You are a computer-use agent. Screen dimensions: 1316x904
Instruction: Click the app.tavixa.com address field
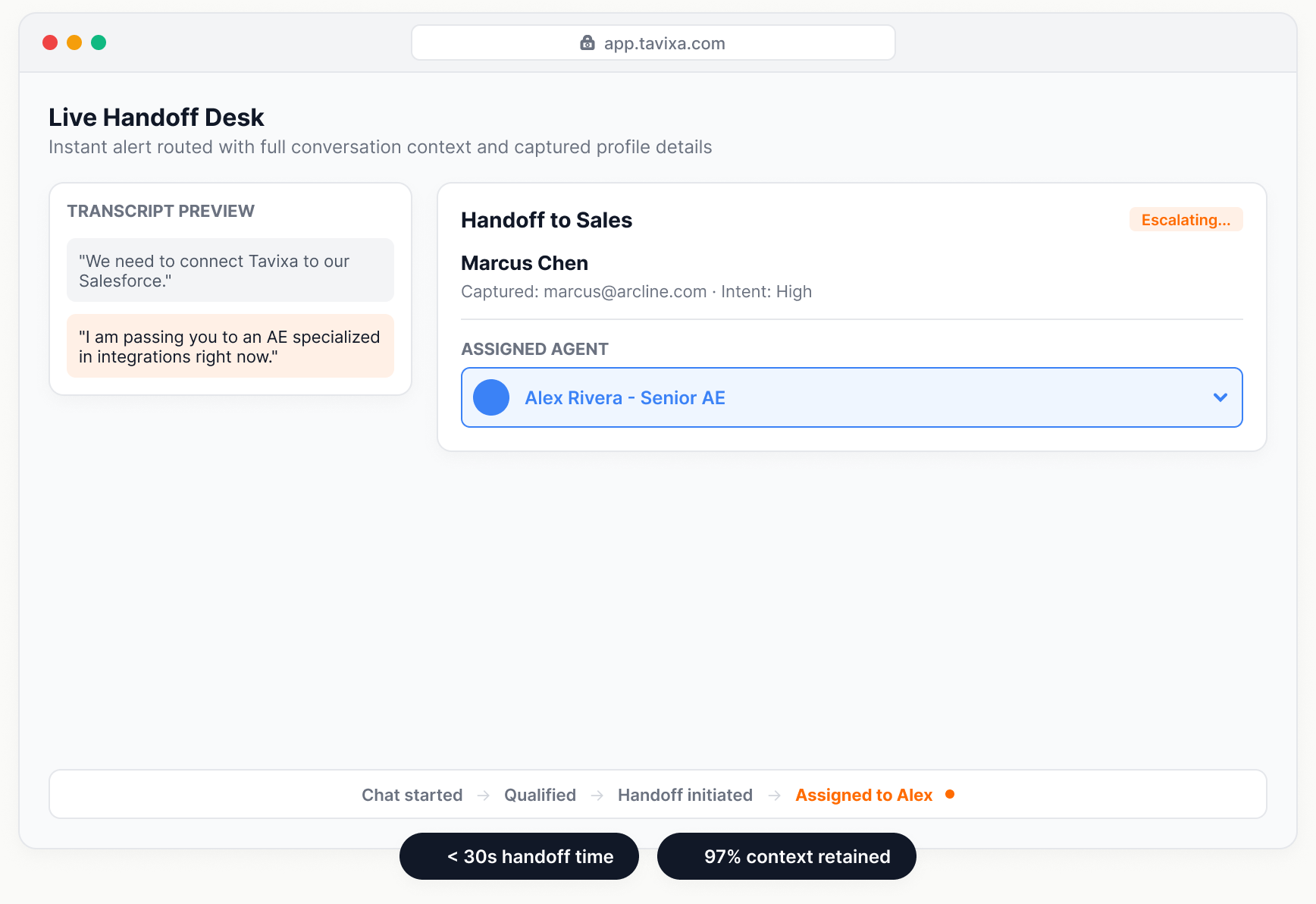click(653, 43)
